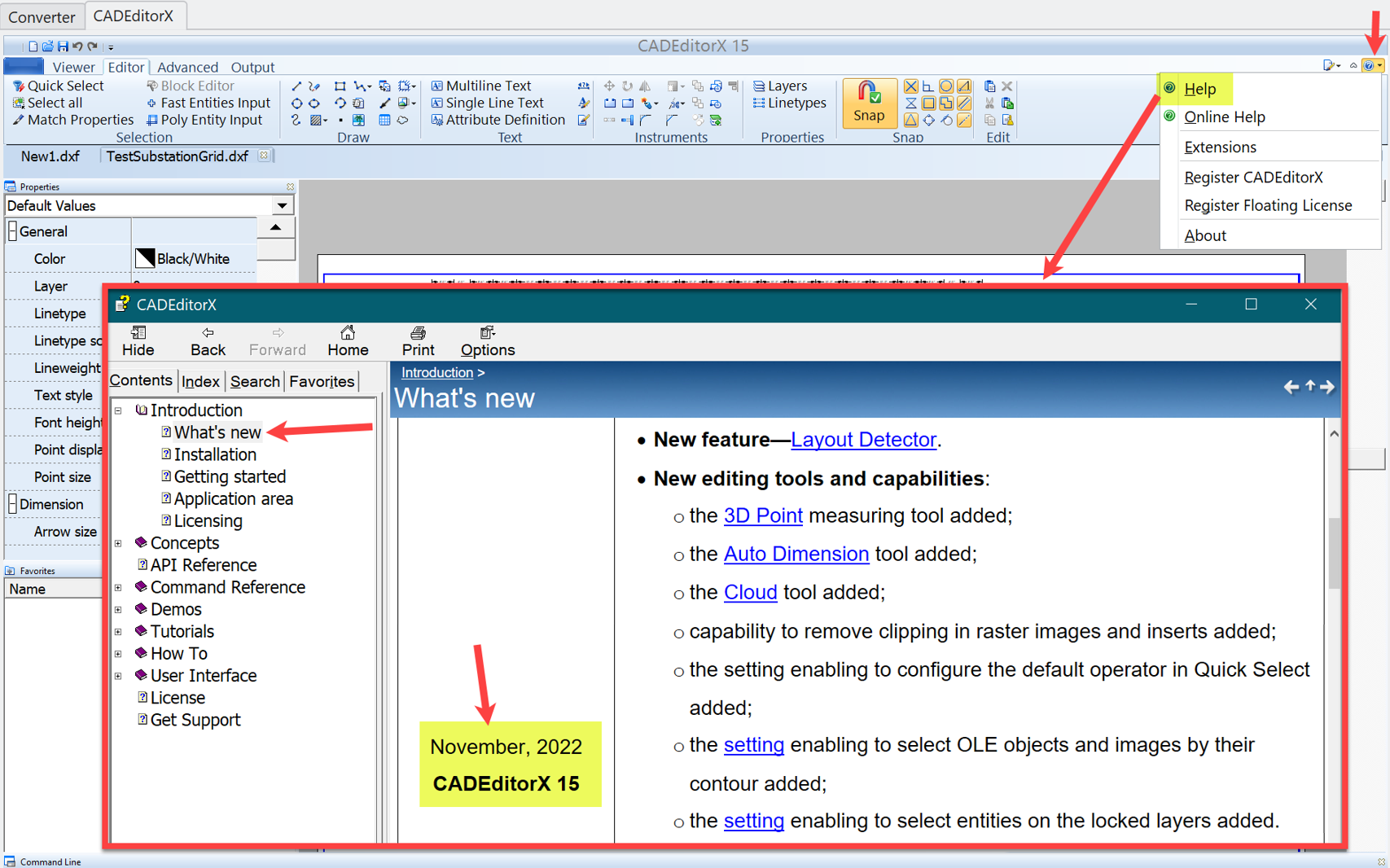The height and width of the screenshot is (868, 1390).
Task: Open the Output ribbon tab
Action: click(x=252, y=67)
